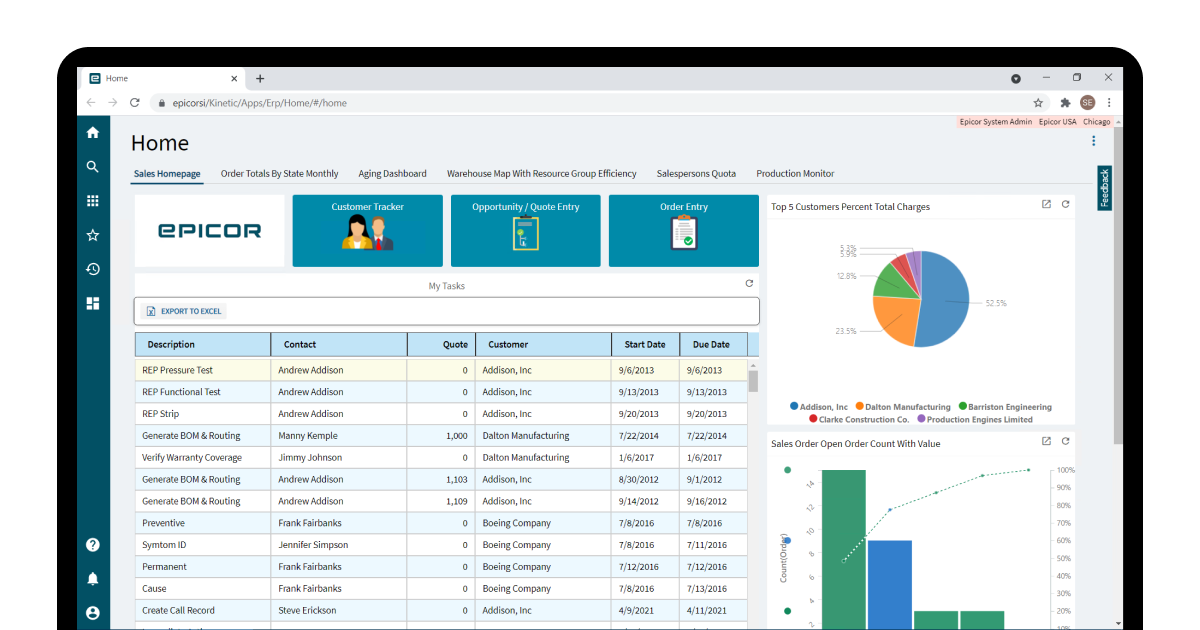Click Chicago site label
Image resolution: width=1200 pixels, height=630 pixels.
pyautogui.click(x=1096, y=122)
